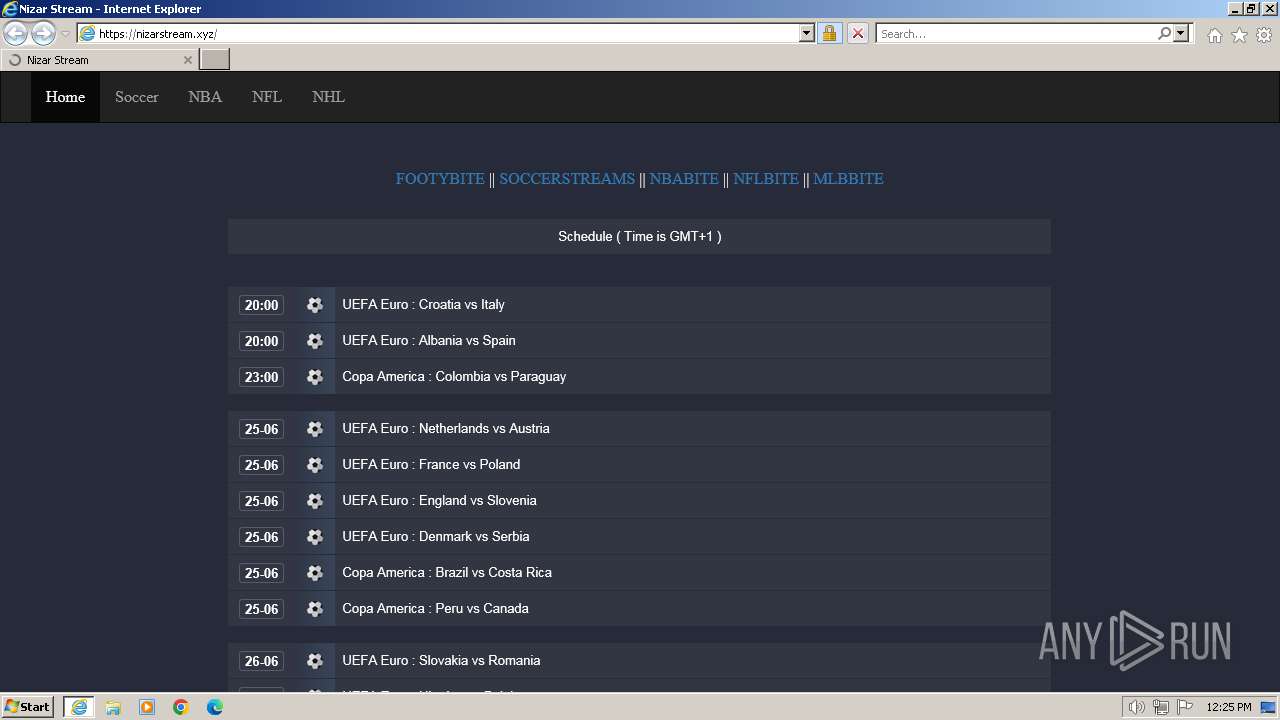Click the soccer ball icon for Croatia vs Italy

tap(315, 305)
